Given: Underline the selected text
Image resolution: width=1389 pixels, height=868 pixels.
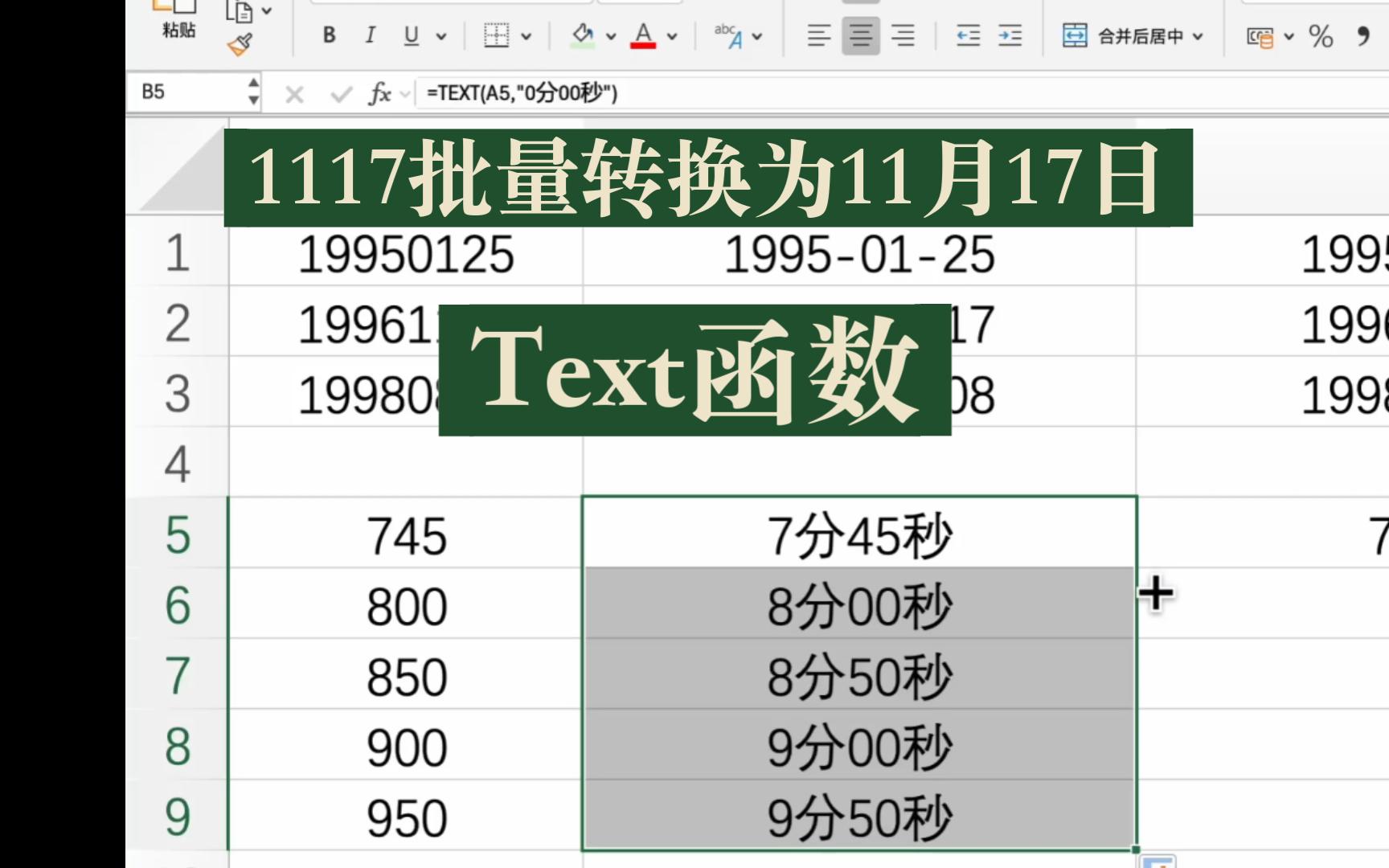Looking at the screenshot, I should (410, 35).
